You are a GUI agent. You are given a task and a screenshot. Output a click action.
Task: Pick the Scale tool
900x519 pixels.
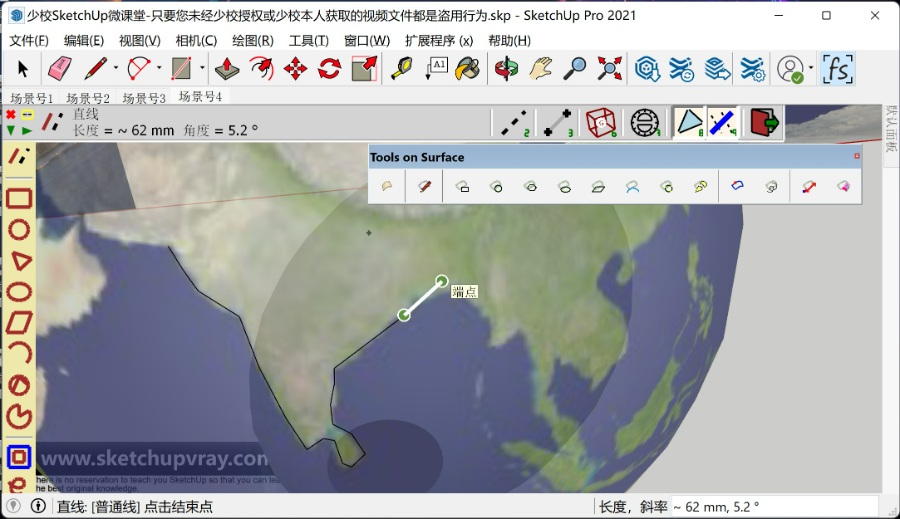(x=364, y=69)
